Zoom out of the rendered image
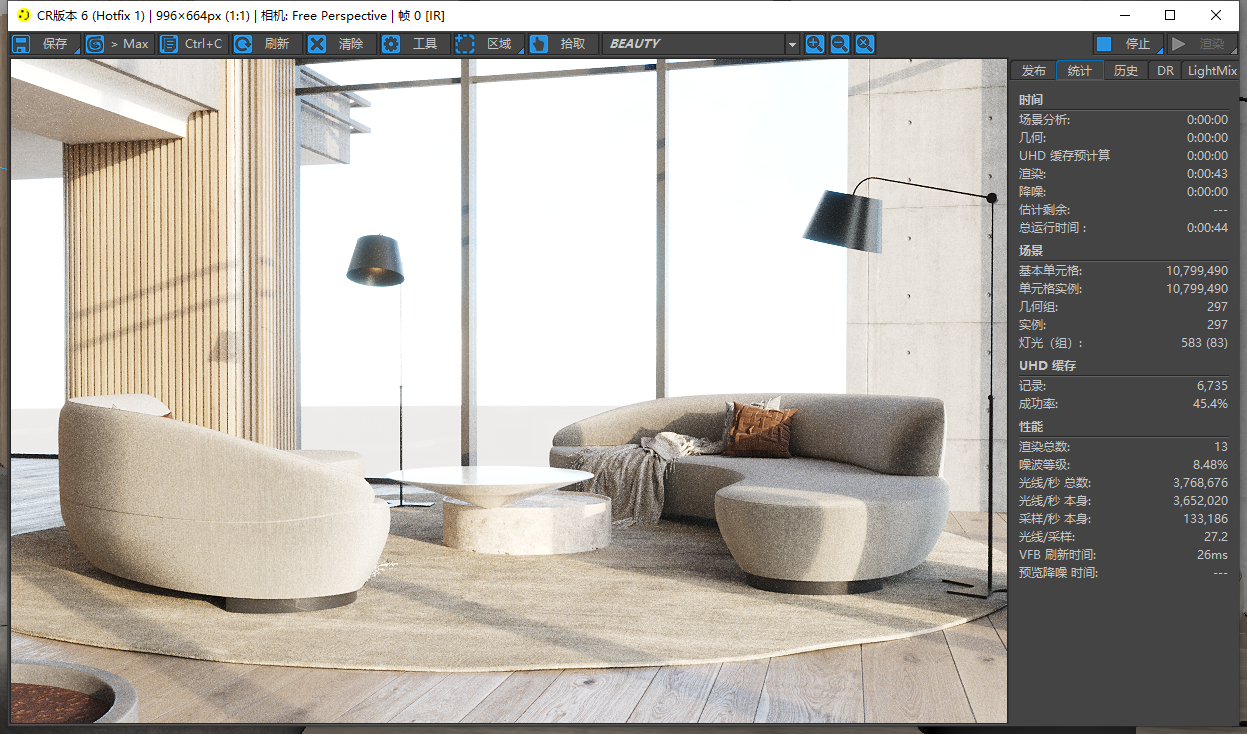The image size is (1247, 734). [840, 44]
